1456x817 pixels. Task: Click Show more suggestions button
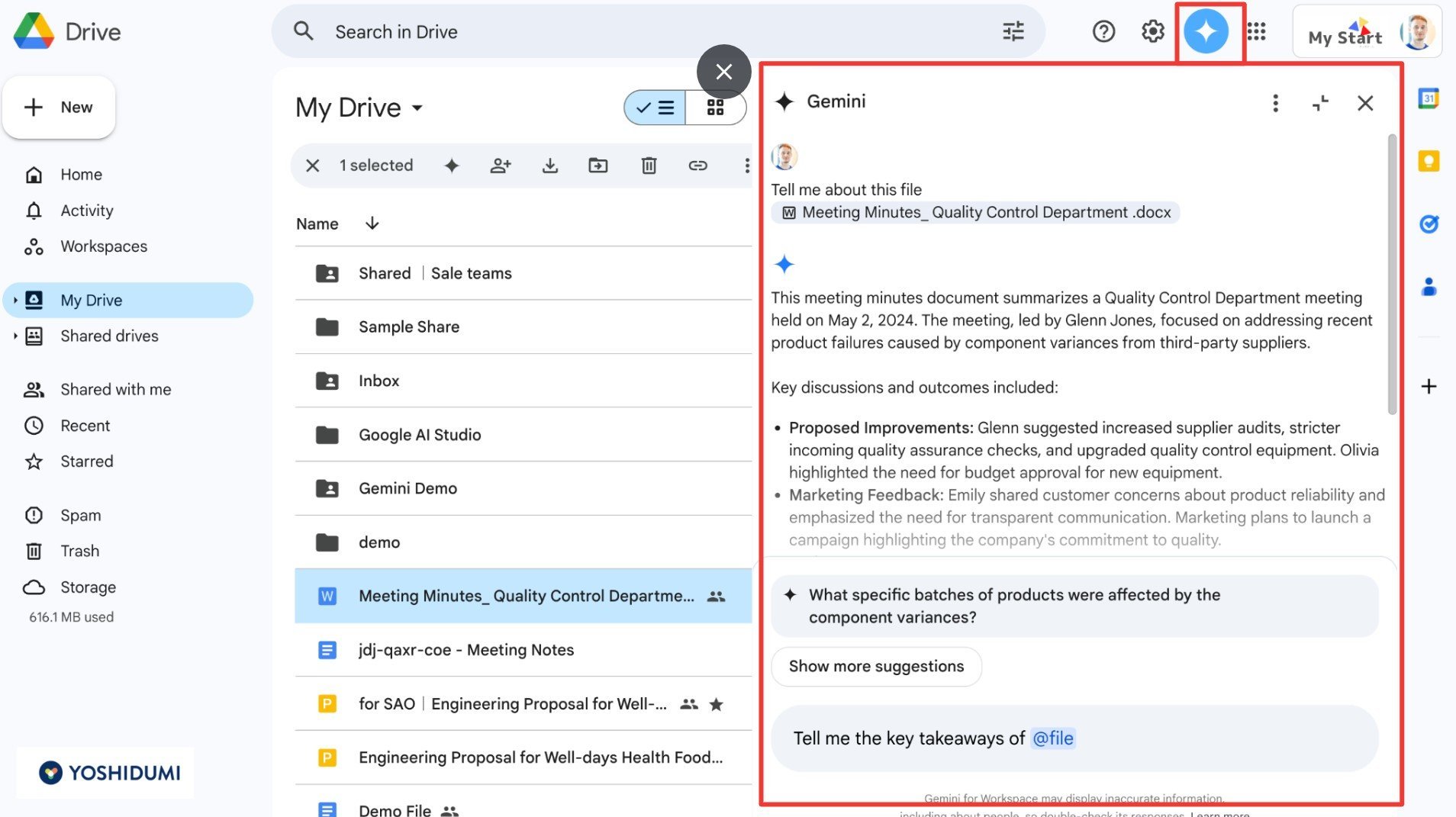[x=876, y=667]
